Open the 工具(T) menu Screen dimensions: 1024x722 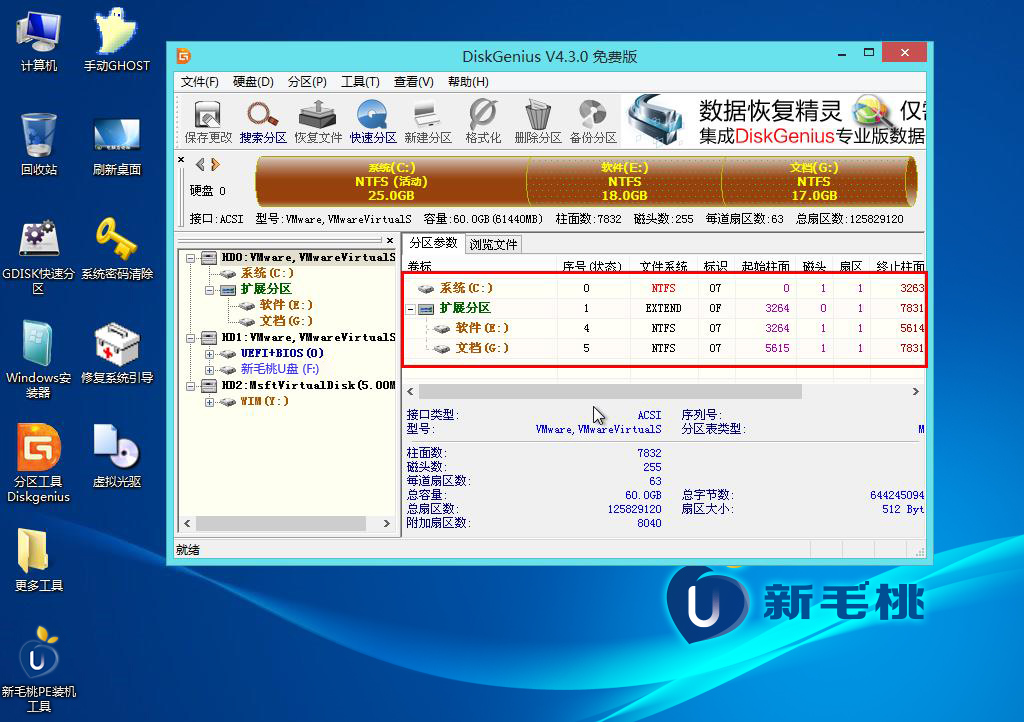click(x=360, y=82)
